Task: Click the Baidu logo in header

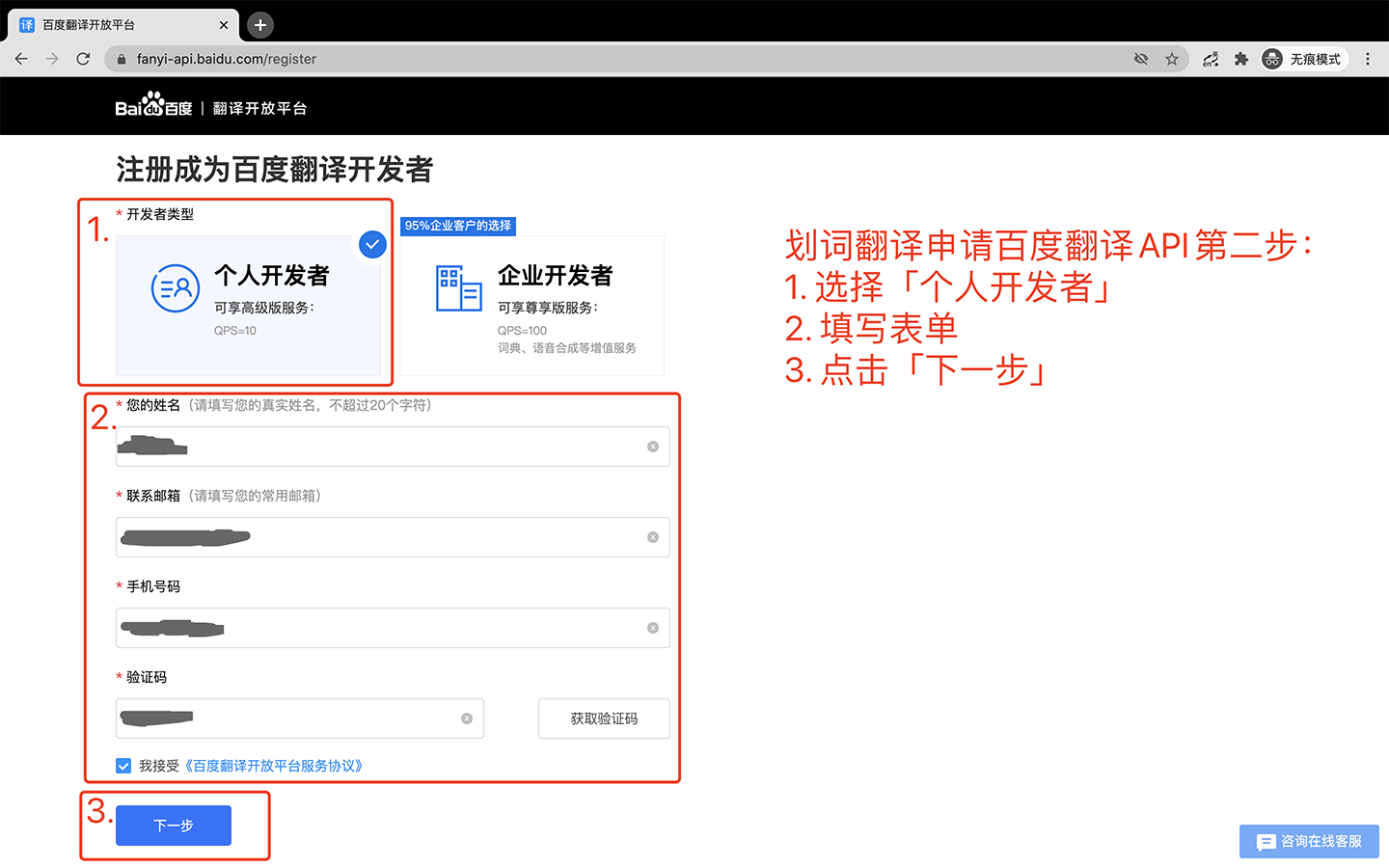Action: click(x=153, y=106)
